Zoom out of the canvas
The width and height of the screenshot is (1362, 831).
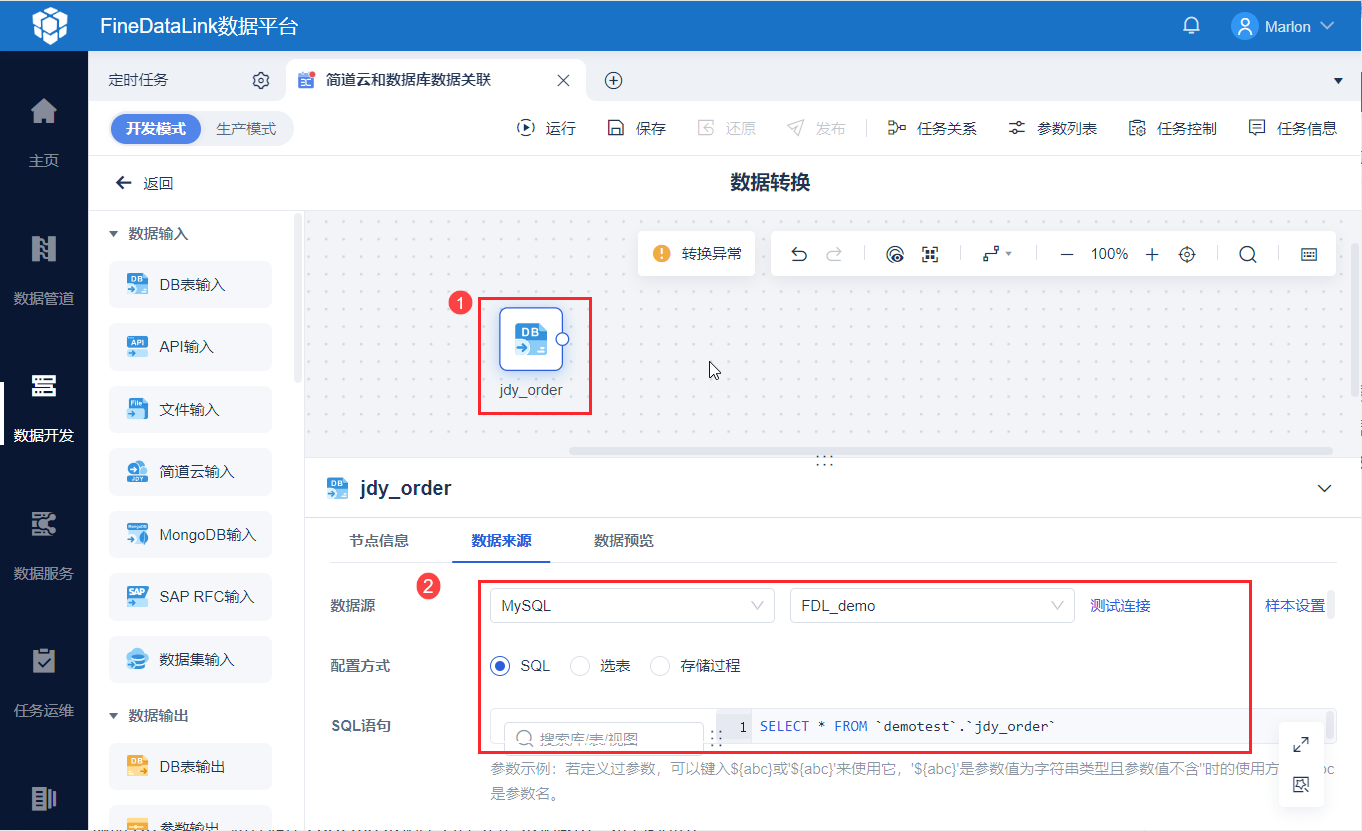pos(1067,254)
